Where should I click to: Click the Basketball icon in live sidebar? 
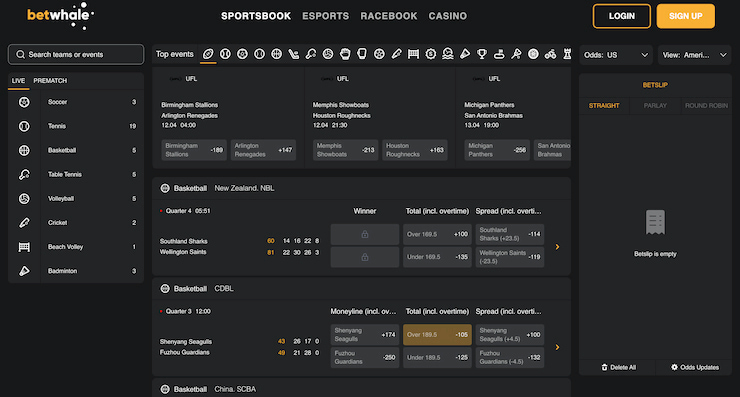click(24, 150)
